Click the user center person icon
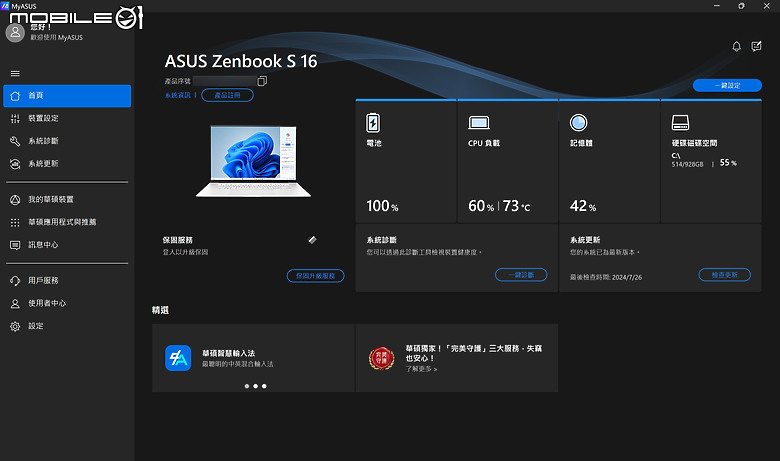The image size is (780, 461). tap(15, 303)
